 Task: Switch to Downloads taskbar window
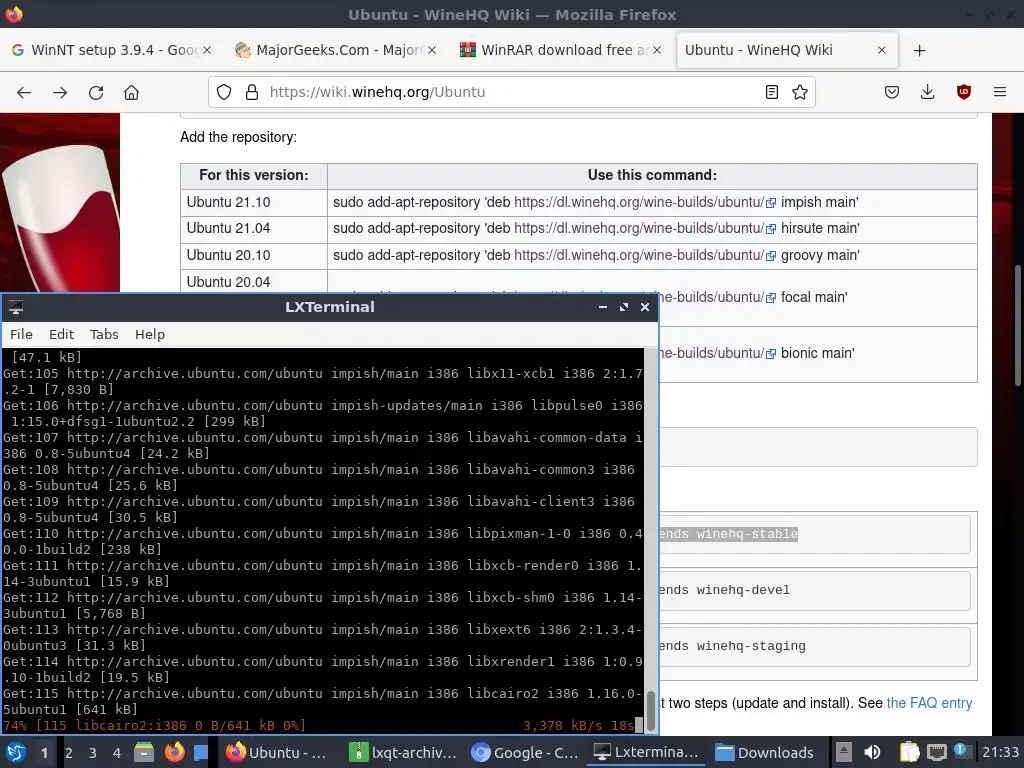pos(764,752)
